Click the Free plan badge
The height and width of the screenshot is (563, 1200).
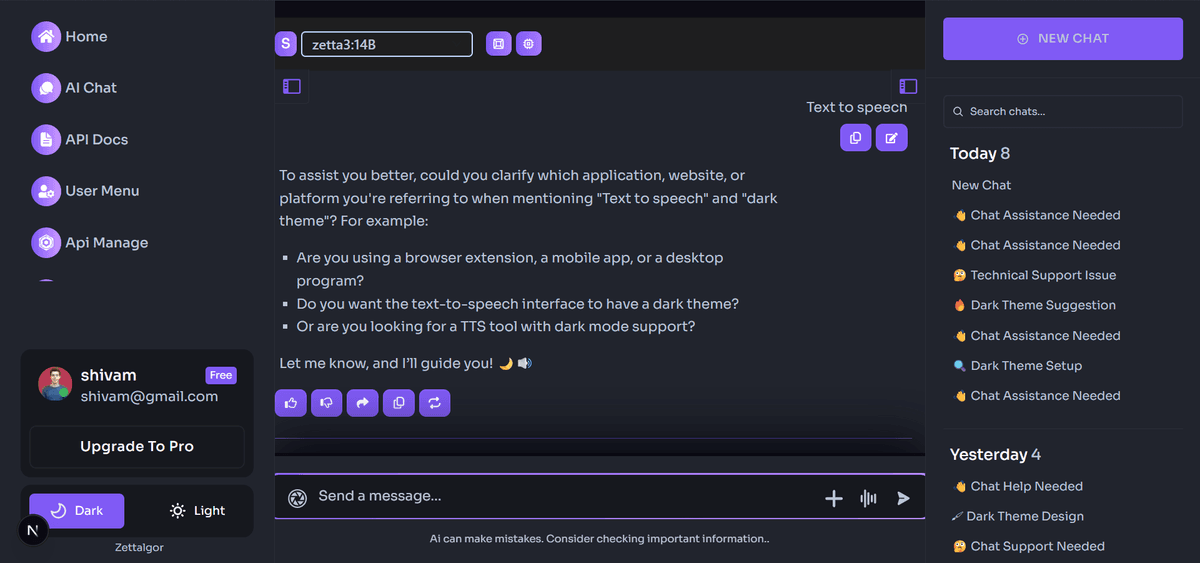coord(221,376)
